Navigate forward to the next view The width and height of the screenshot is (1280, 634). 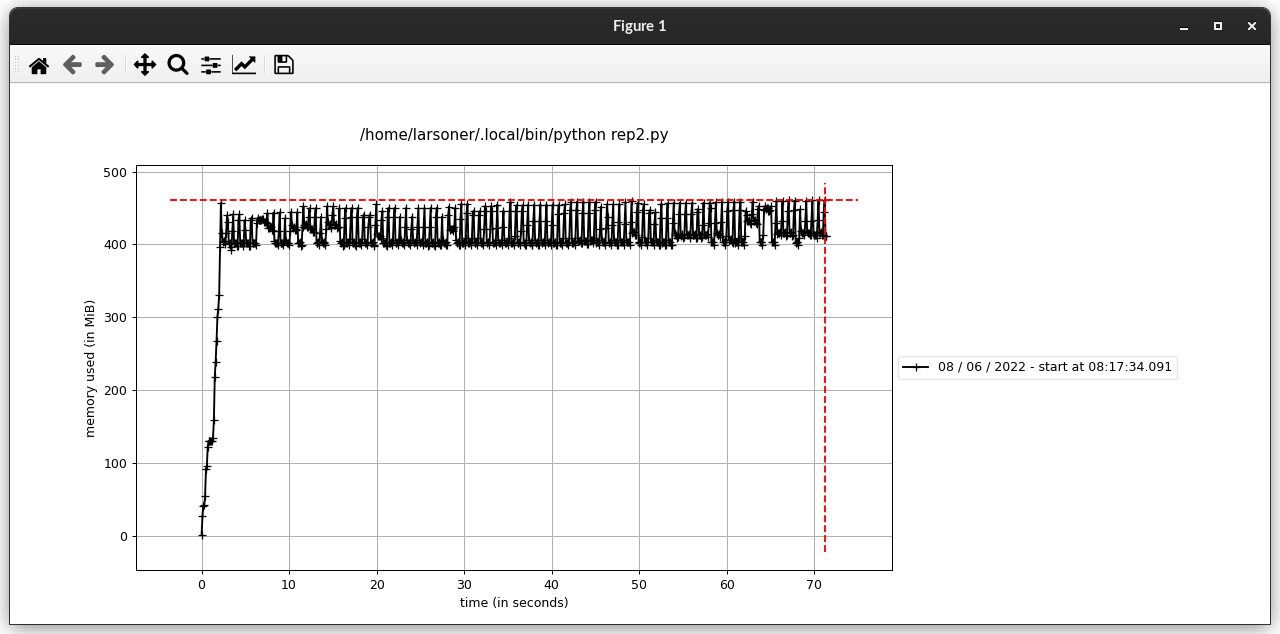point(103,64)
